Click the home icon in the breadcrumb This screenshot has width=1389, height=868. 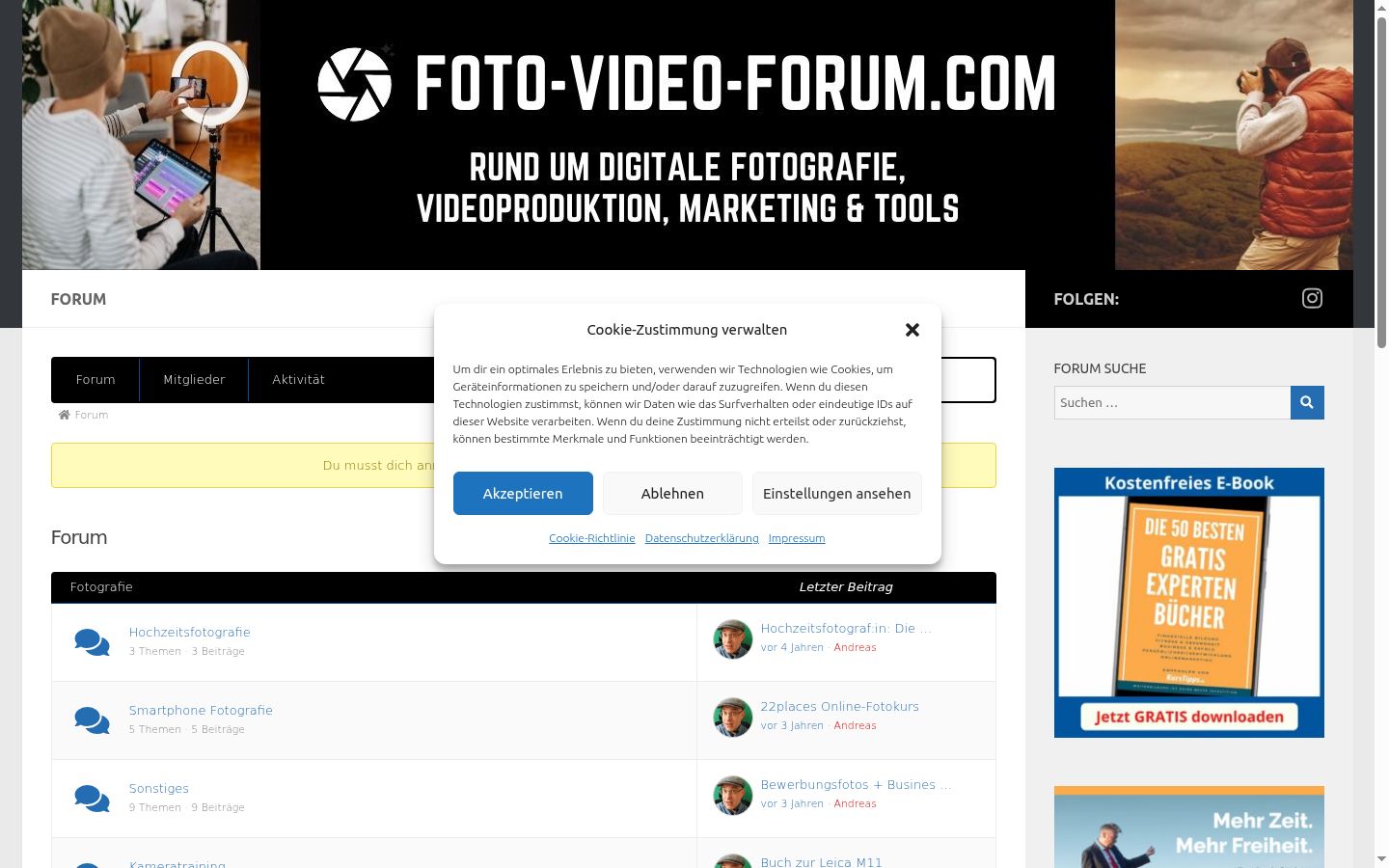click(x=65, y=415)
